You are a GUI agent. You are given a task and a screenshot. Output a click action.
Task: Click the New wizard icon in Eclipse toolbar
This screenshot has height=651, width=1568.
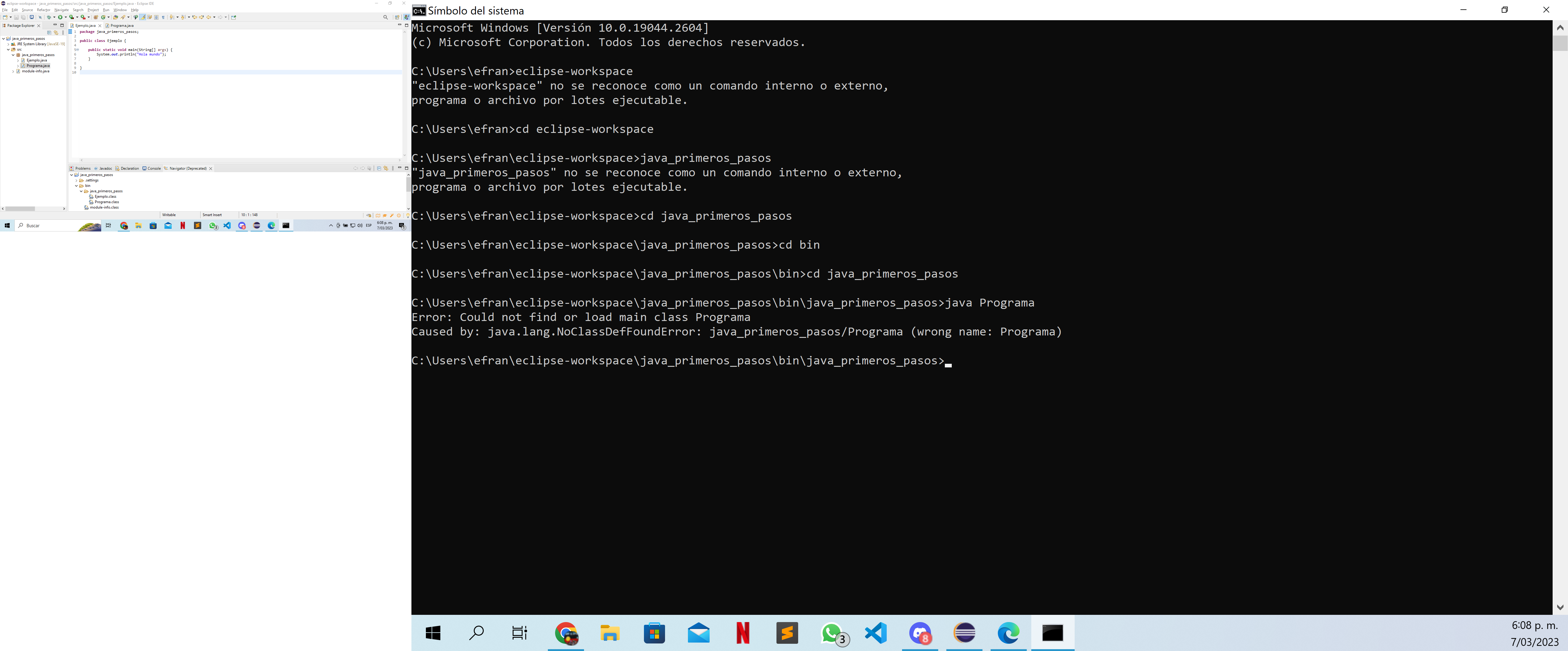(x=5, y=17)
